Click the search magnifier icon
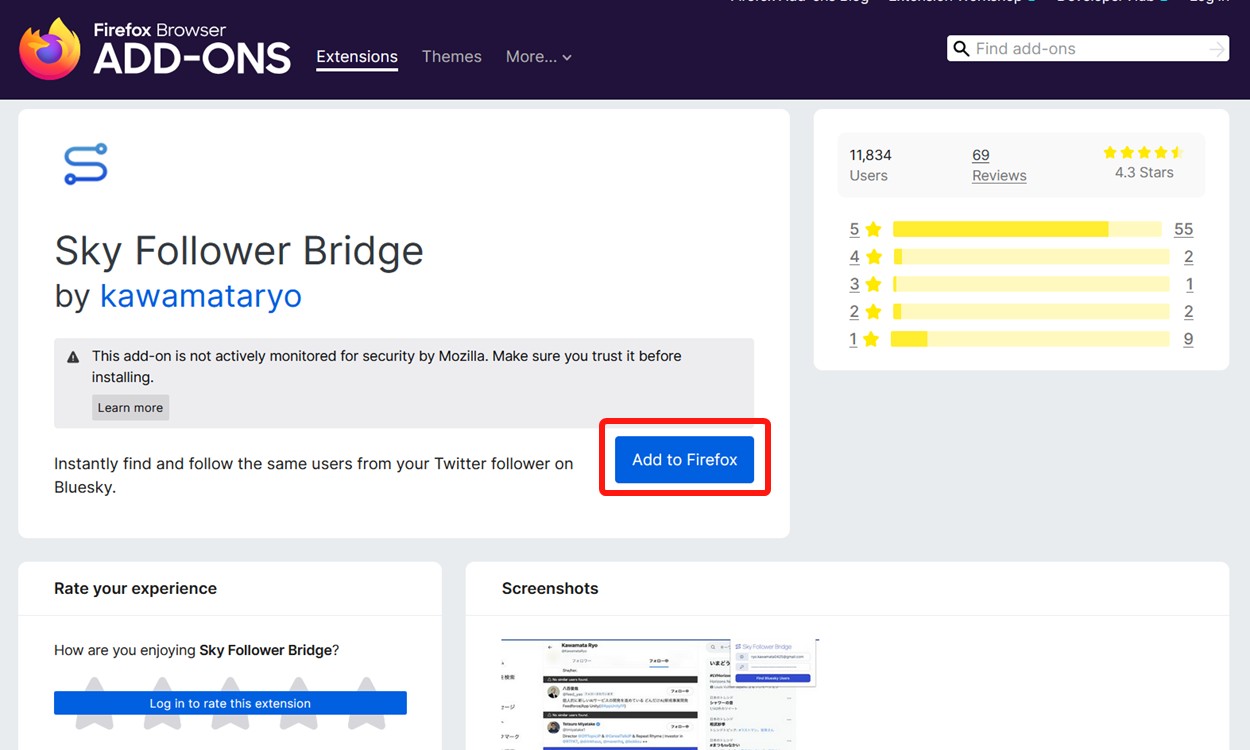 tap(961, 48)
